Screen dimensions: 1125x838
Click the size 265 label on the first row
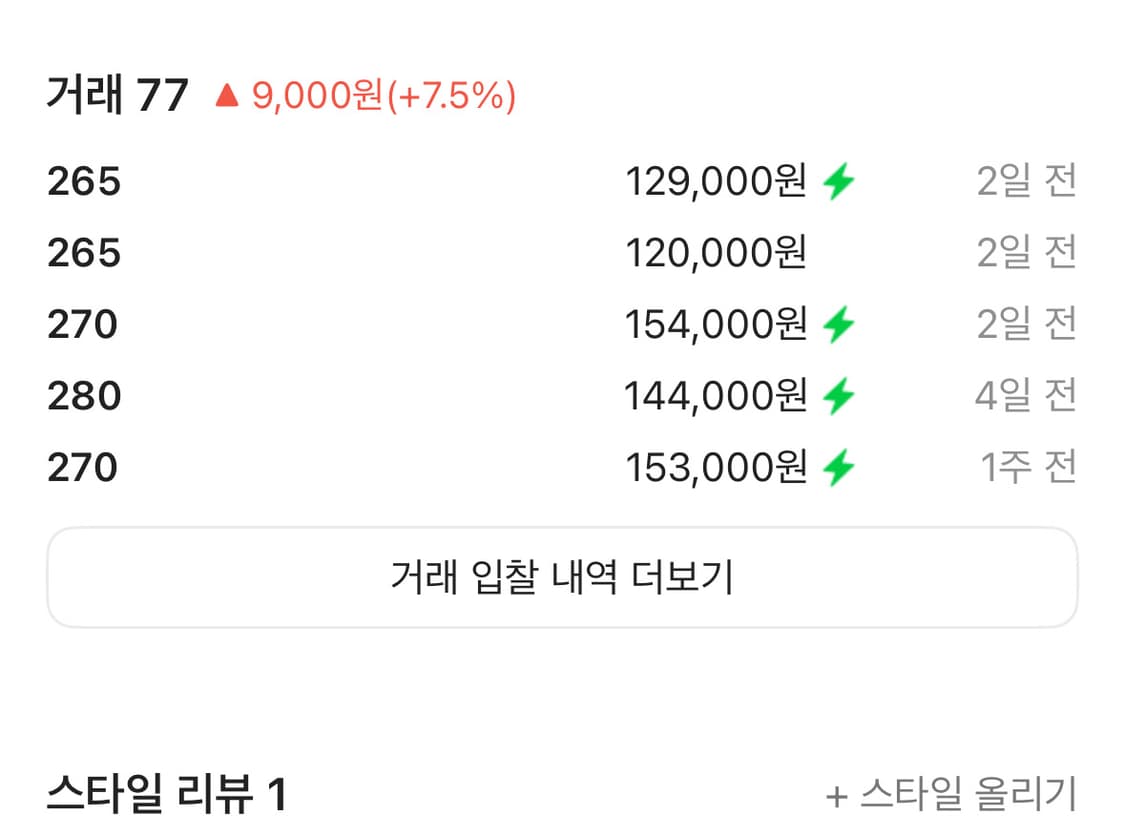click(x=85, y=181)
